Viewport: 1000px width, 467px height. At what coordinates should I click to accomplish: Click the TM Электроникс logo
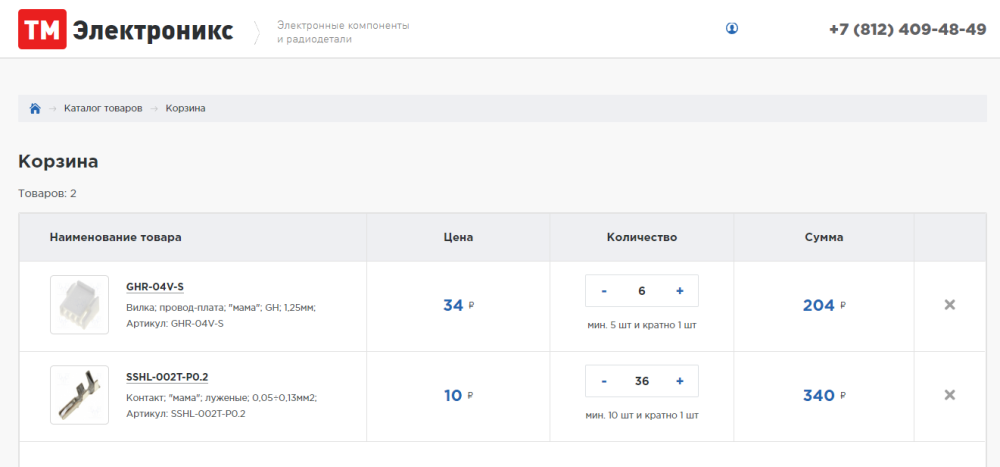[126, 31]
